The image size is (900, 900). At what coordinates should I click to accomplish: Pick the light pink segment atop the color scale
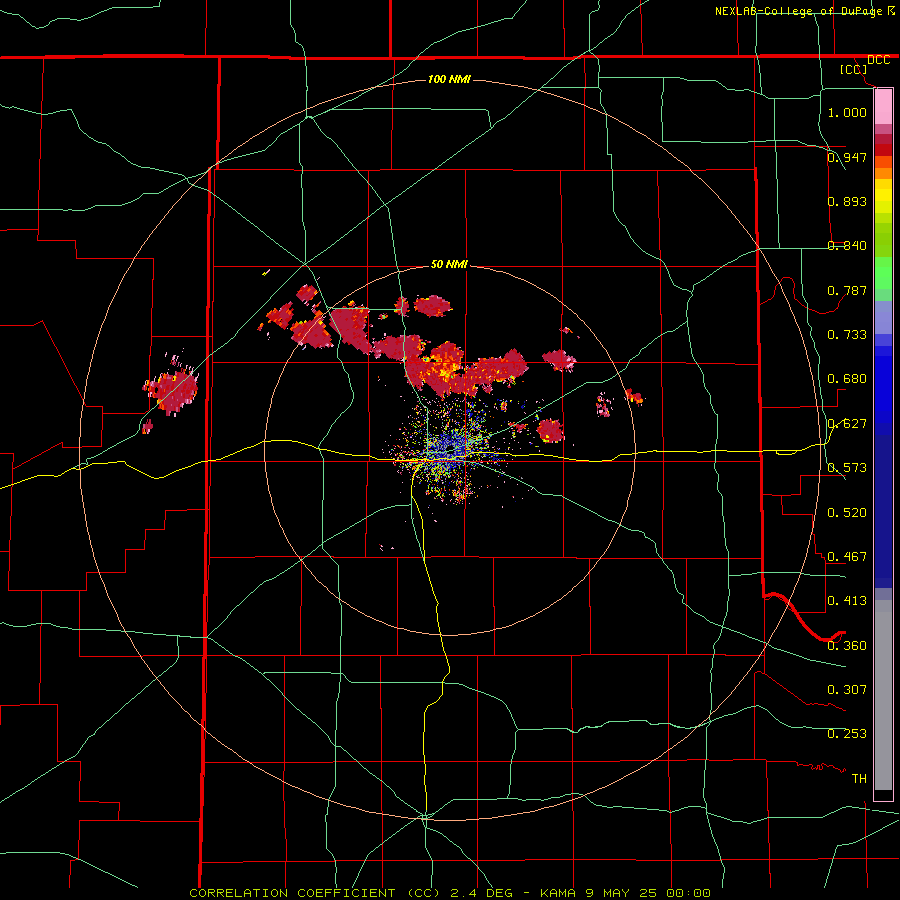click(x=883, y=107)
